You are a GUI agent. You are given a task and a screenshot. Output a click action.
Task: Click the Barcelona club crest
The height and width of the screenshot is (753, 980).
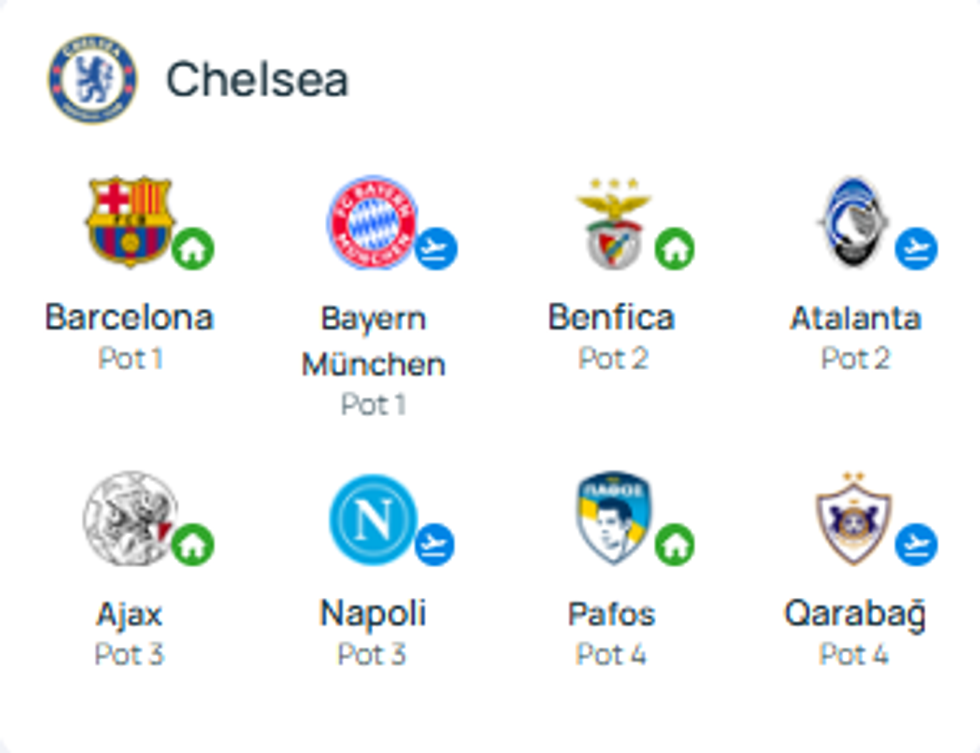(129, 221)
